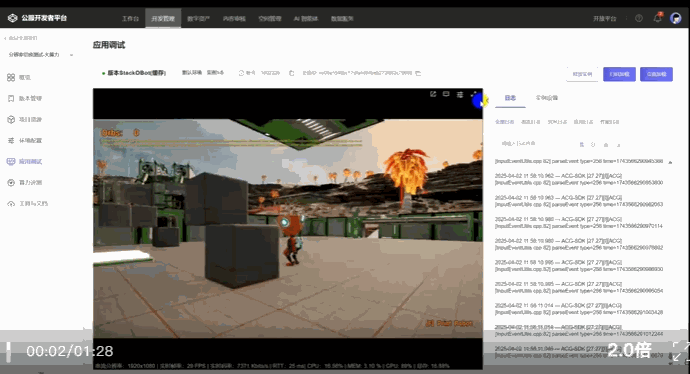The width and height of the screenshot is (690, 374).
Task: Click the white outlined button near top right
Action: (x=582, y=74)
